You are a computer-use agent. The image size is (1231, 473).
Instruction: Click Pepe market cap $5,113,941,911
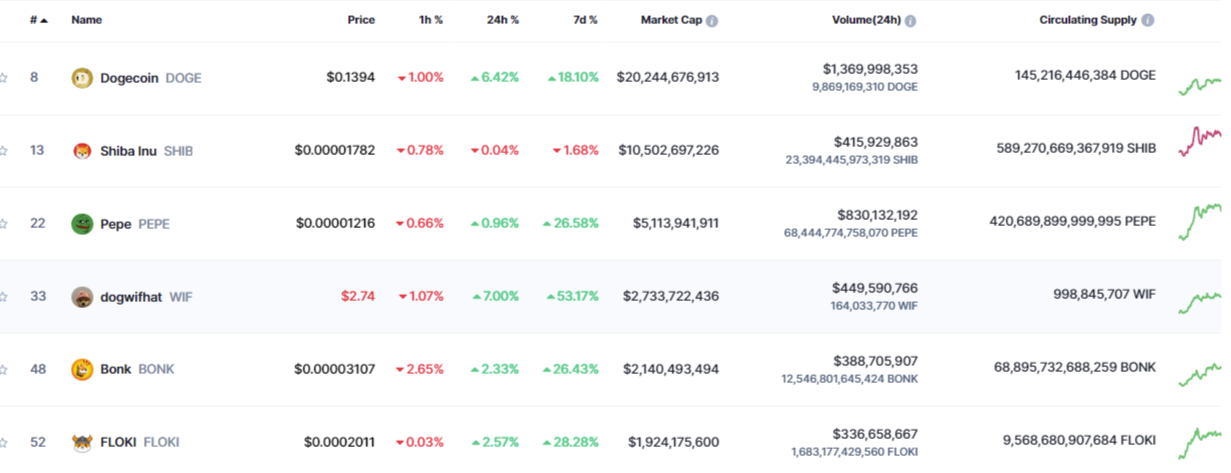point(676,223)
